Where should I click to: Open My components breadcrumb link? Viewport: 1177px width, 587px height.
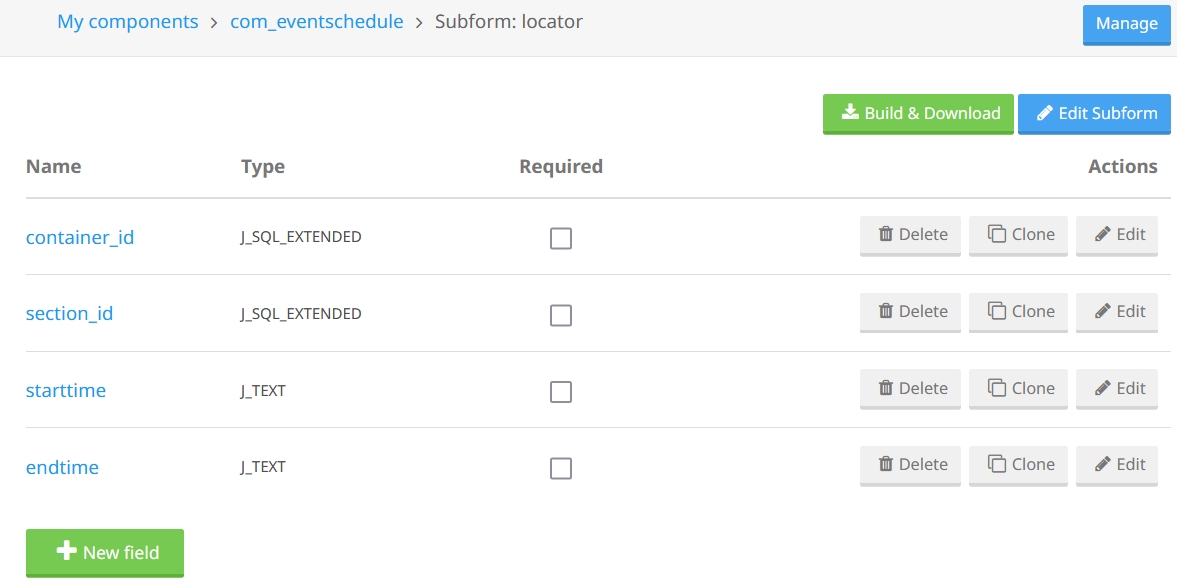(x=128, y=21)
